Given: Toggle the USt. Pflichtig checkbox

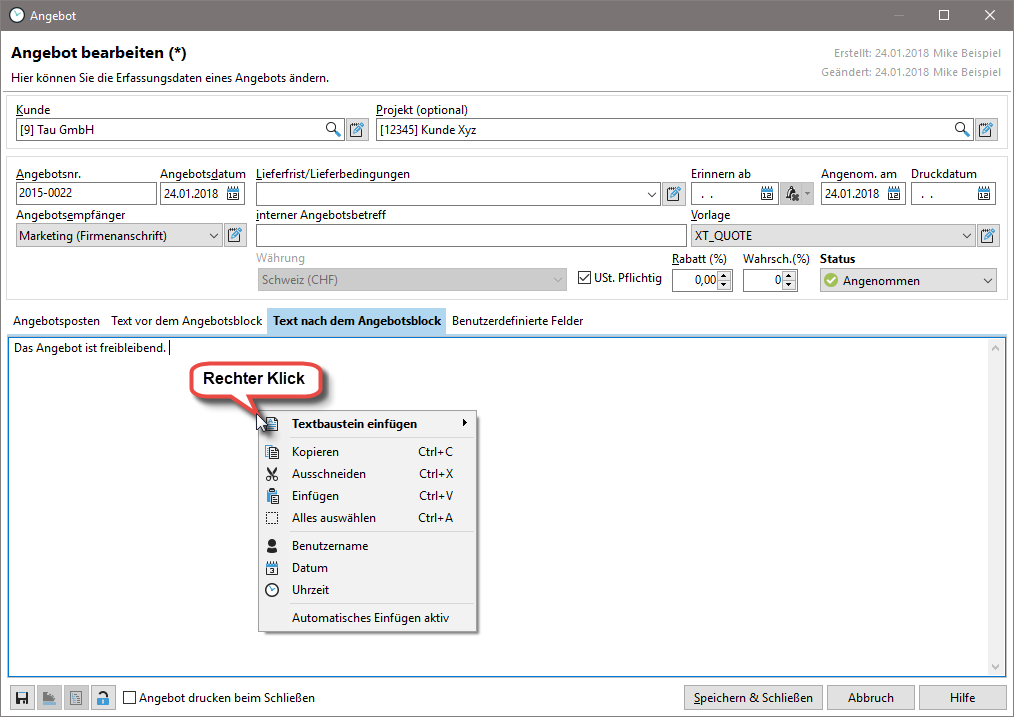Looking at the screenshot, I should pos(587,278).
